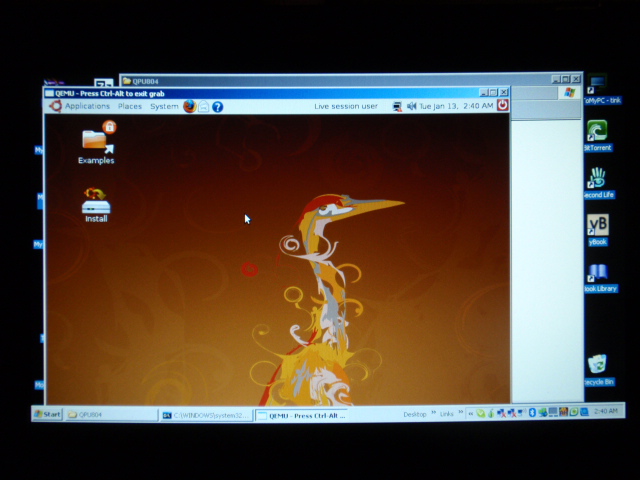Click the red power/quit button
640x480 pixels.
click(x=502, y=105)
